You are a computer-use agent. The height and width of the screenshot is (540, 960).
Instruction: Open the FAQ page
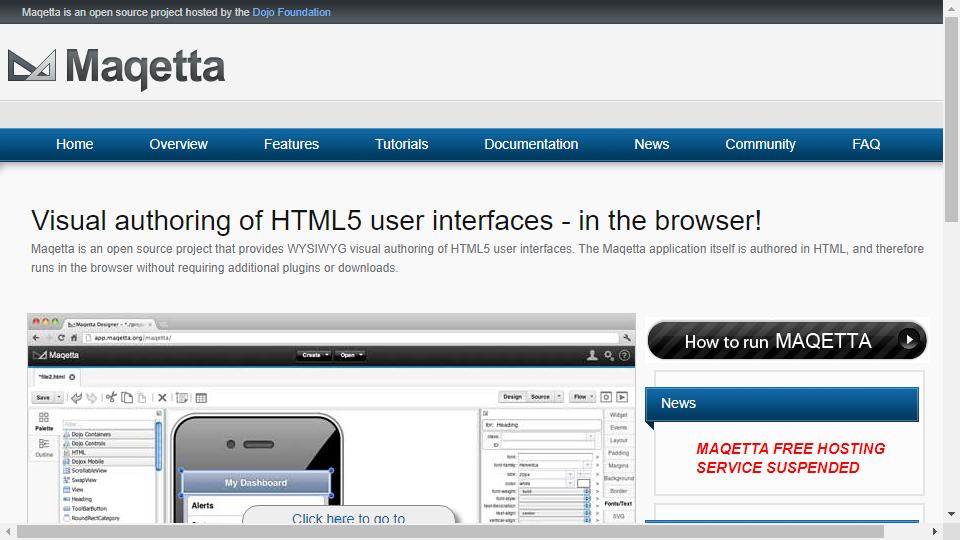point(866,144)
